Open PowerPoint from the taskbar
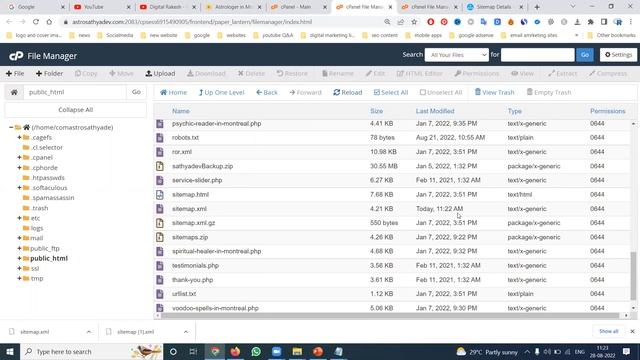 (x=318, y=351)
